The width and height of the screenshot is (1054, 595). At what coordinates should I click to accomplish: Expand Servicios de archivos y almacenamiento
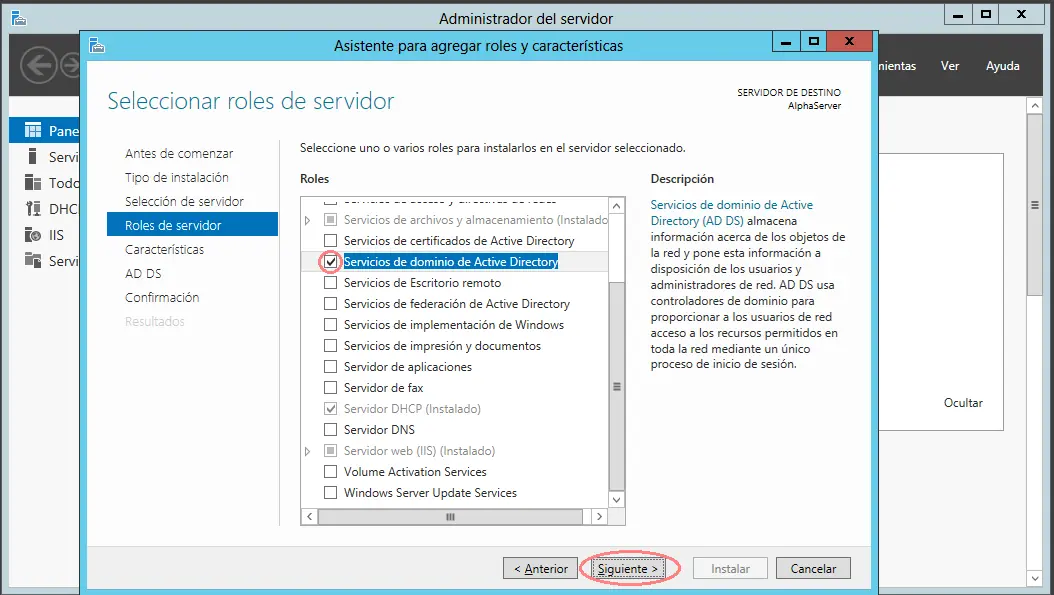coord(308,220)
